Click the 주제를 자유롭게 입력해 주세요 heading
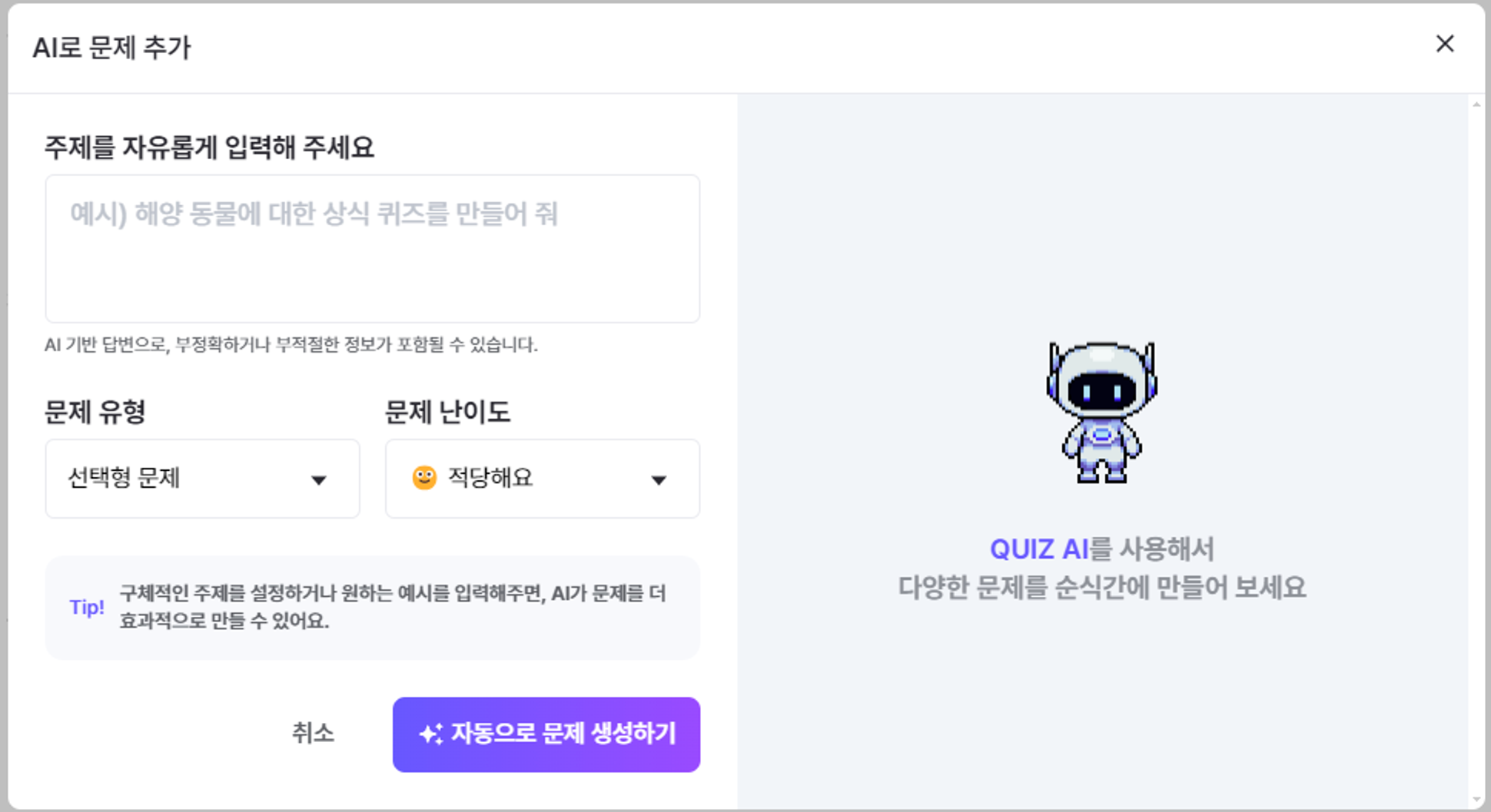This screenshot has height=812, width=1491. pos(209,147)
